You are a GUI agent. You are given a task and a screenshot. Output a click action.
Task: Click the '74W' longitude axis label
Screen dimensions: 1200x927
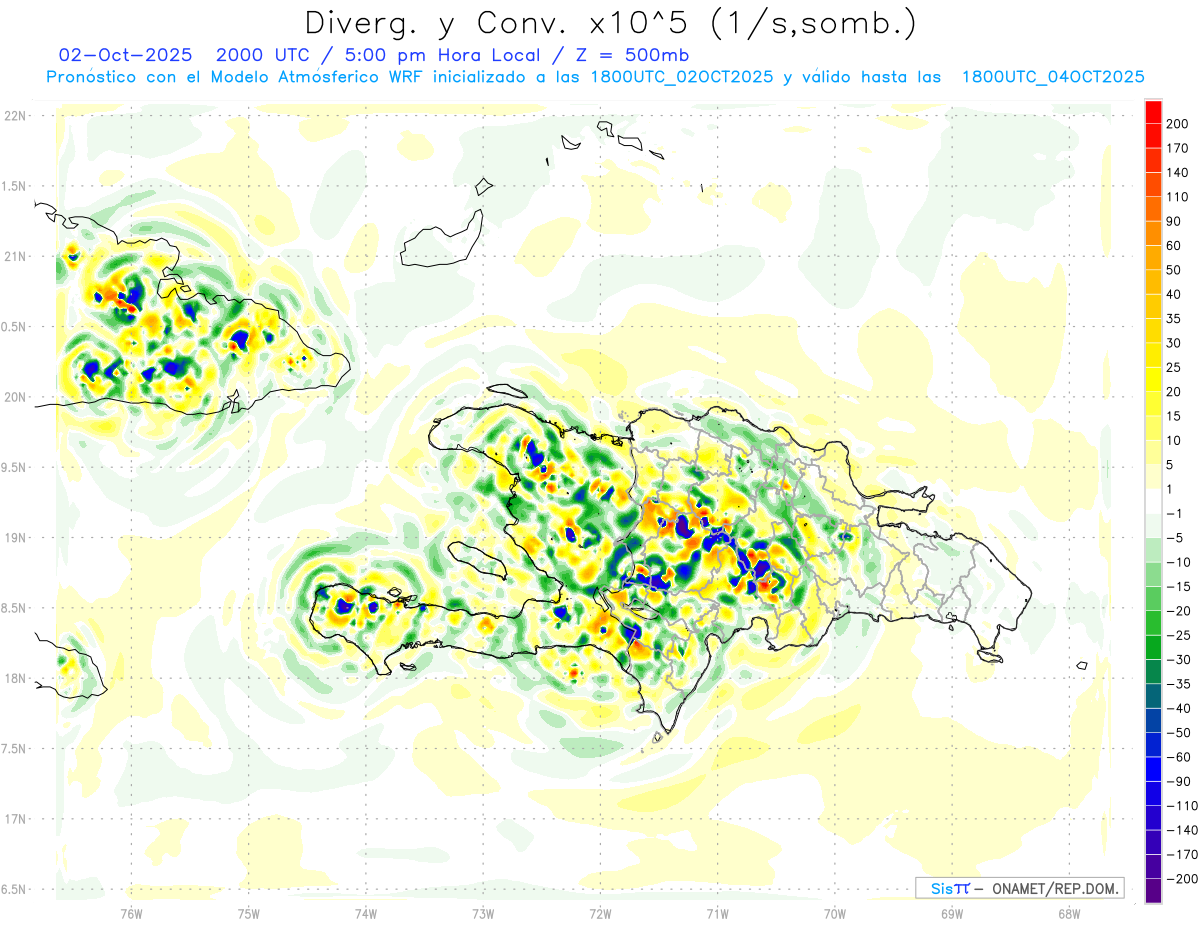coord(366,914)
